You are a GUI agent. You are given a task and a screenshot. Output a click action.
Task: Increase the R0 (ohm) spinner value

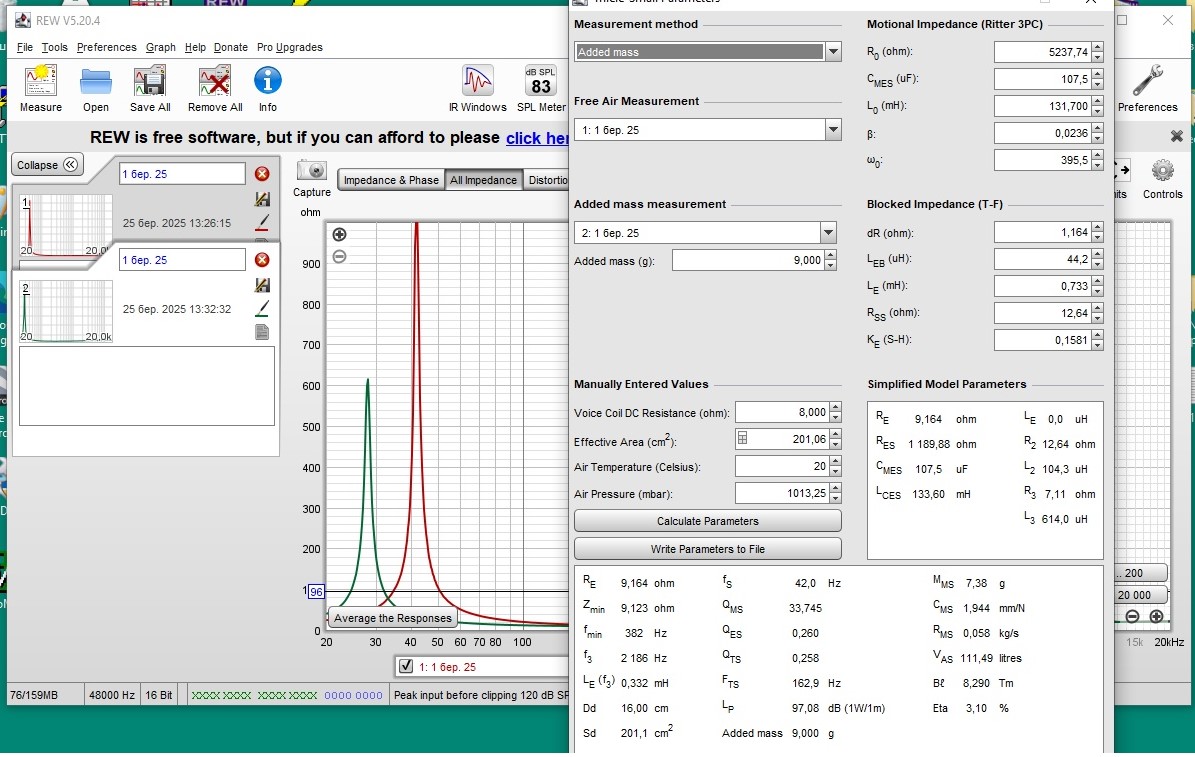coord(1097,47)
